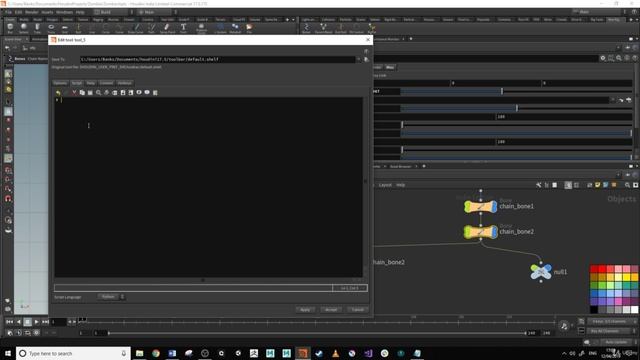The width and height of the screenshot is (640, 360).
Task: Click the stop playback button
Action: pos(27,322)
